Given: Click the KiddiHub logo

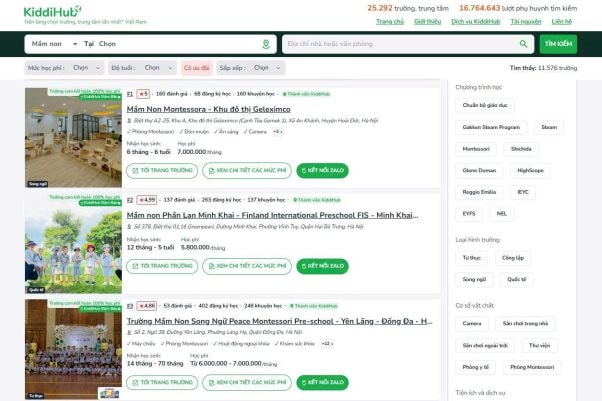Looking at the screenshot, I should tap(53, 12).
